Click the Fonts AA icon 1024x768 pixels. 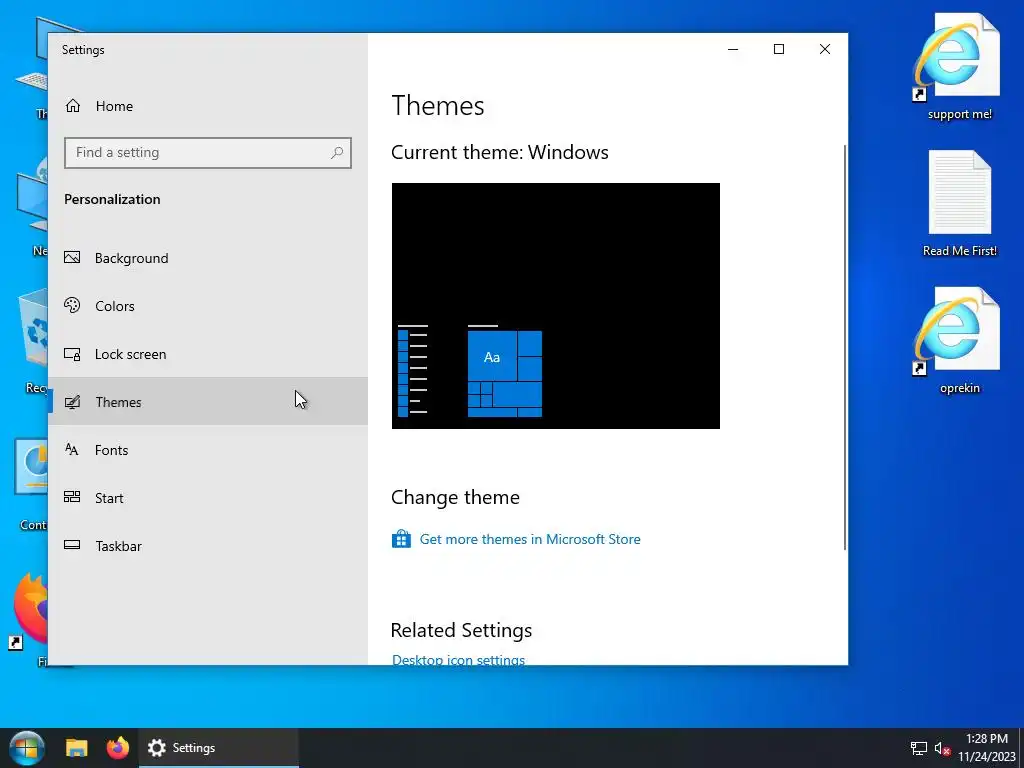[x=72, y=449]
